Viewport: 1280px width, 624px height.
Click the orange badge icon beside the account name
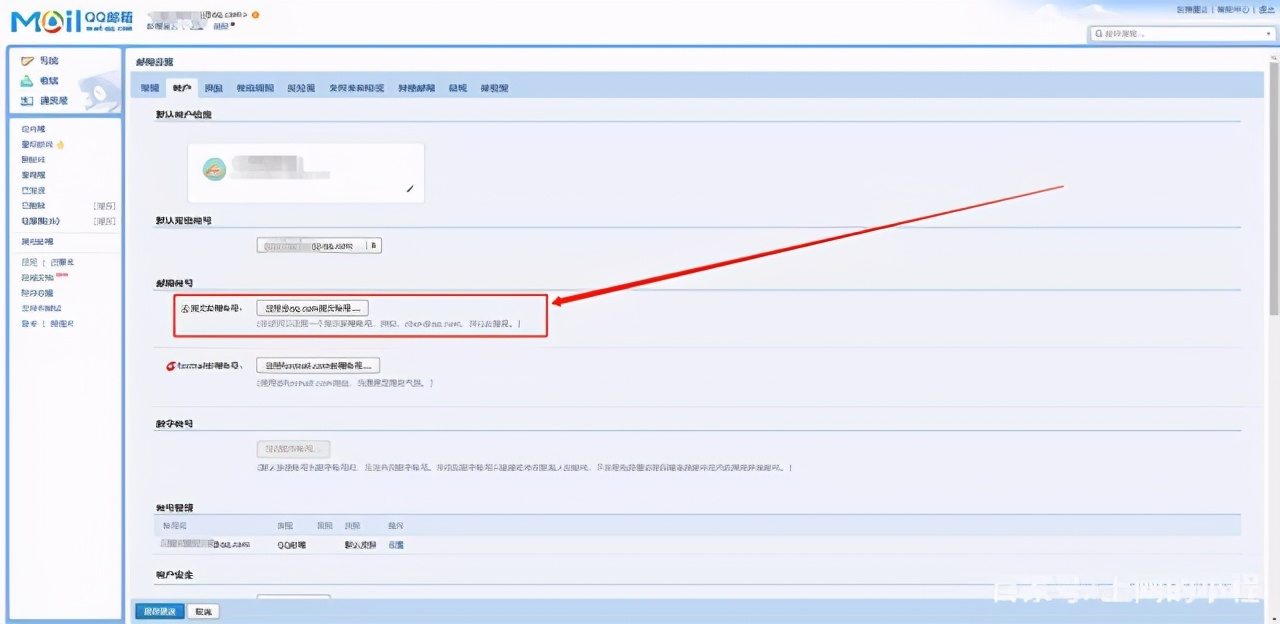click(255, 15)
